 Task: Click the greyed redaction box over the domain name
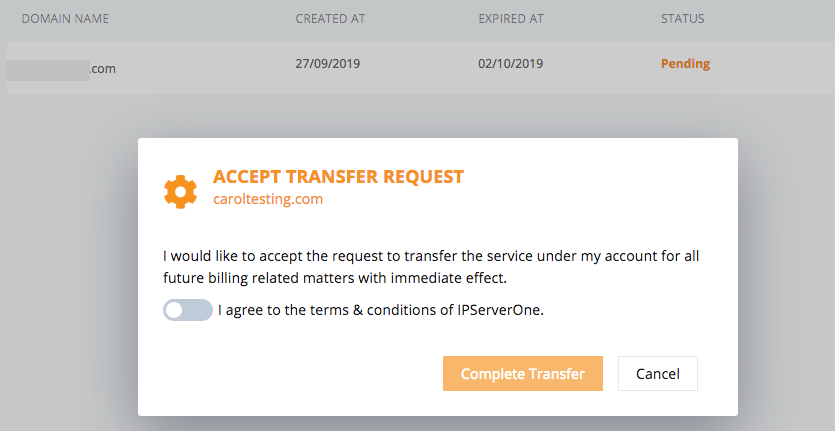[x=48, y=70]
